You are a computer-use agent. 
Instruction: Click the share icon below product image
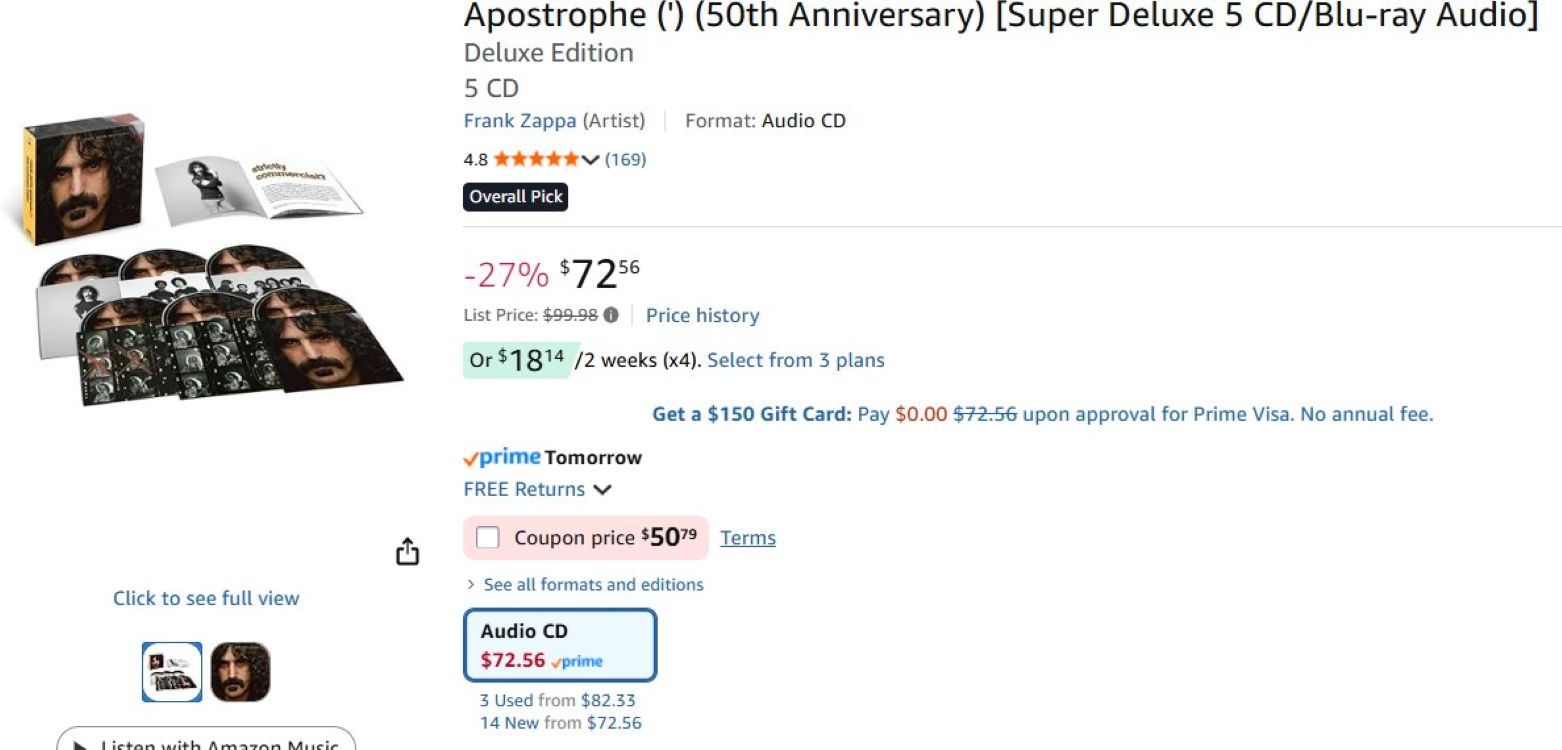pos(407,551)
